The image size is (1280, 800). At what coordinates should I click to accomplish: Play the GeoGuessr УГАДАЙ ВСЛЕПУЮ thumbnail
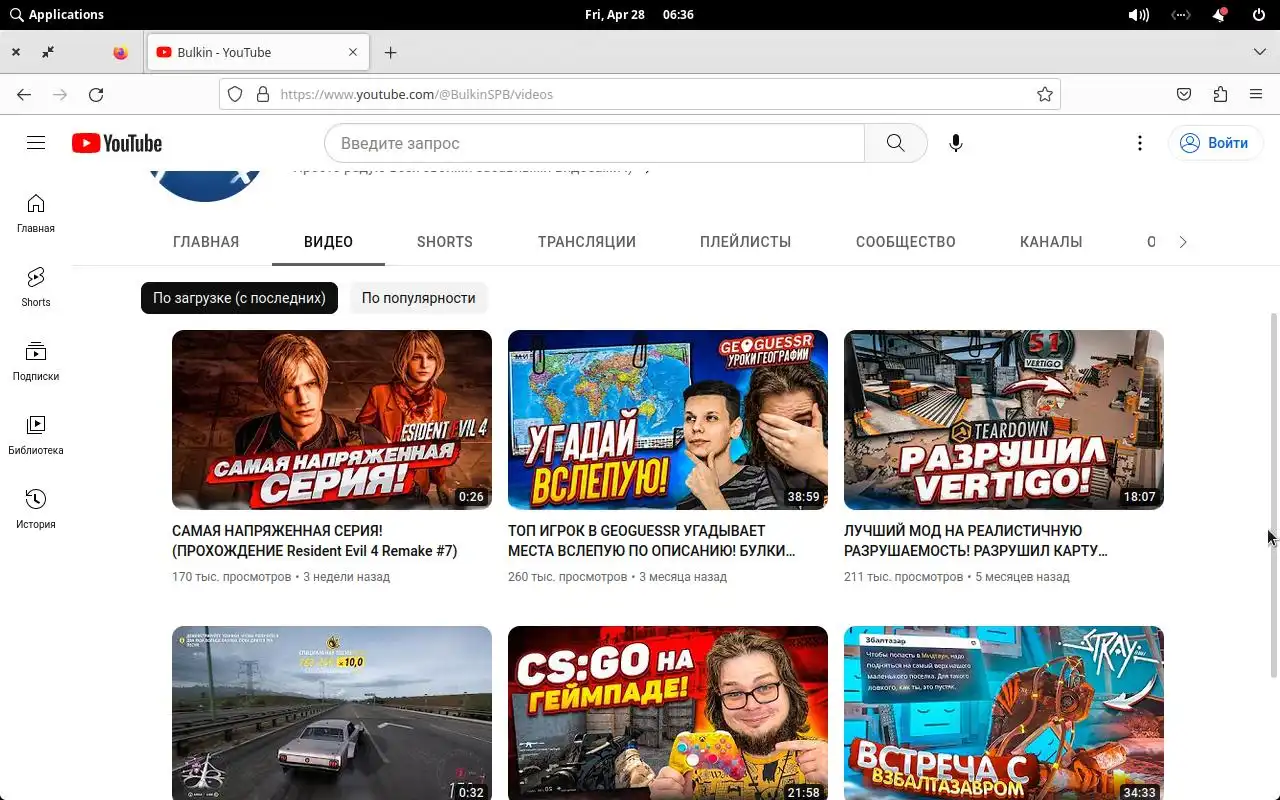click(x=668, y=420)
